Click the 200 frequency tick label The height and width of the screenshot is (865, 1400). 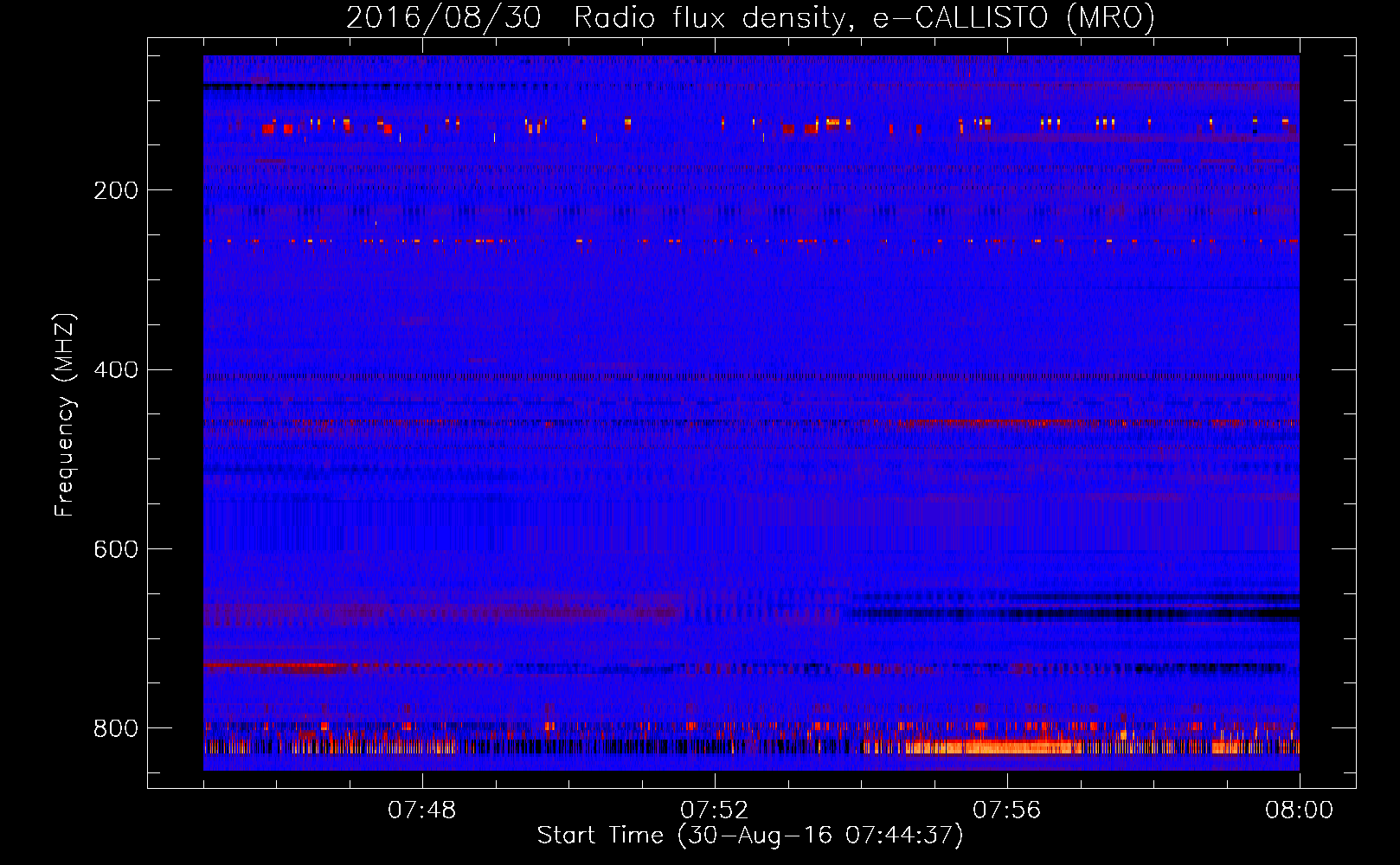pos(116,190)
